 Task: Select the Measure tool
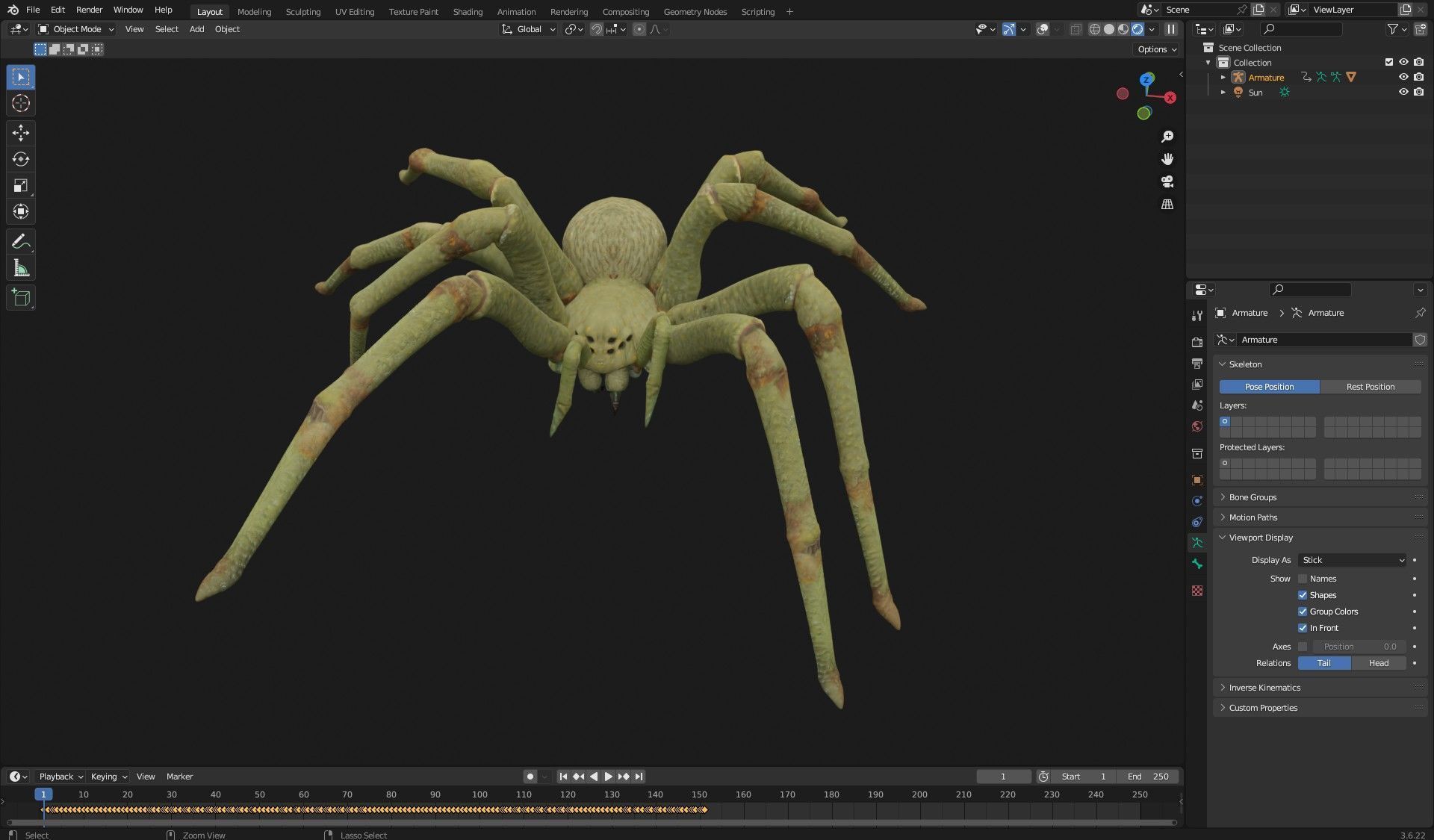tap(21, 268)
